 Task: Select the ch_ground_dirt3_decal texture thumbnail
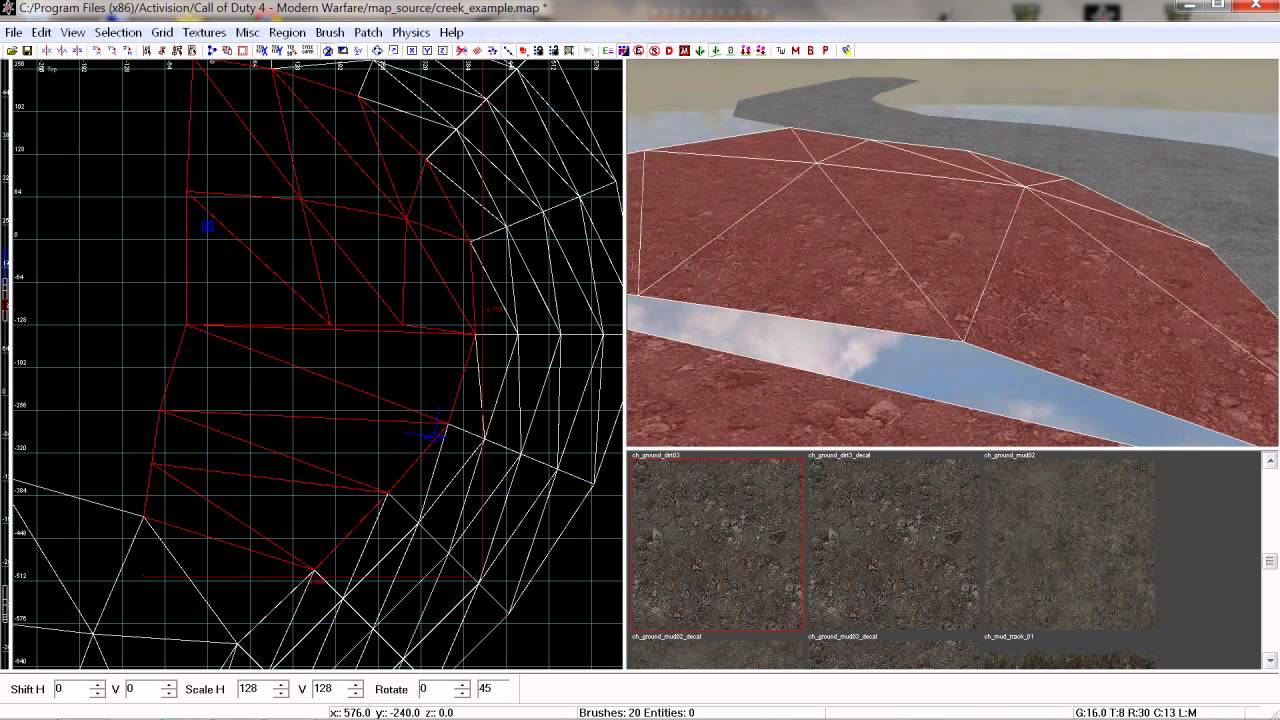(893, 544)
